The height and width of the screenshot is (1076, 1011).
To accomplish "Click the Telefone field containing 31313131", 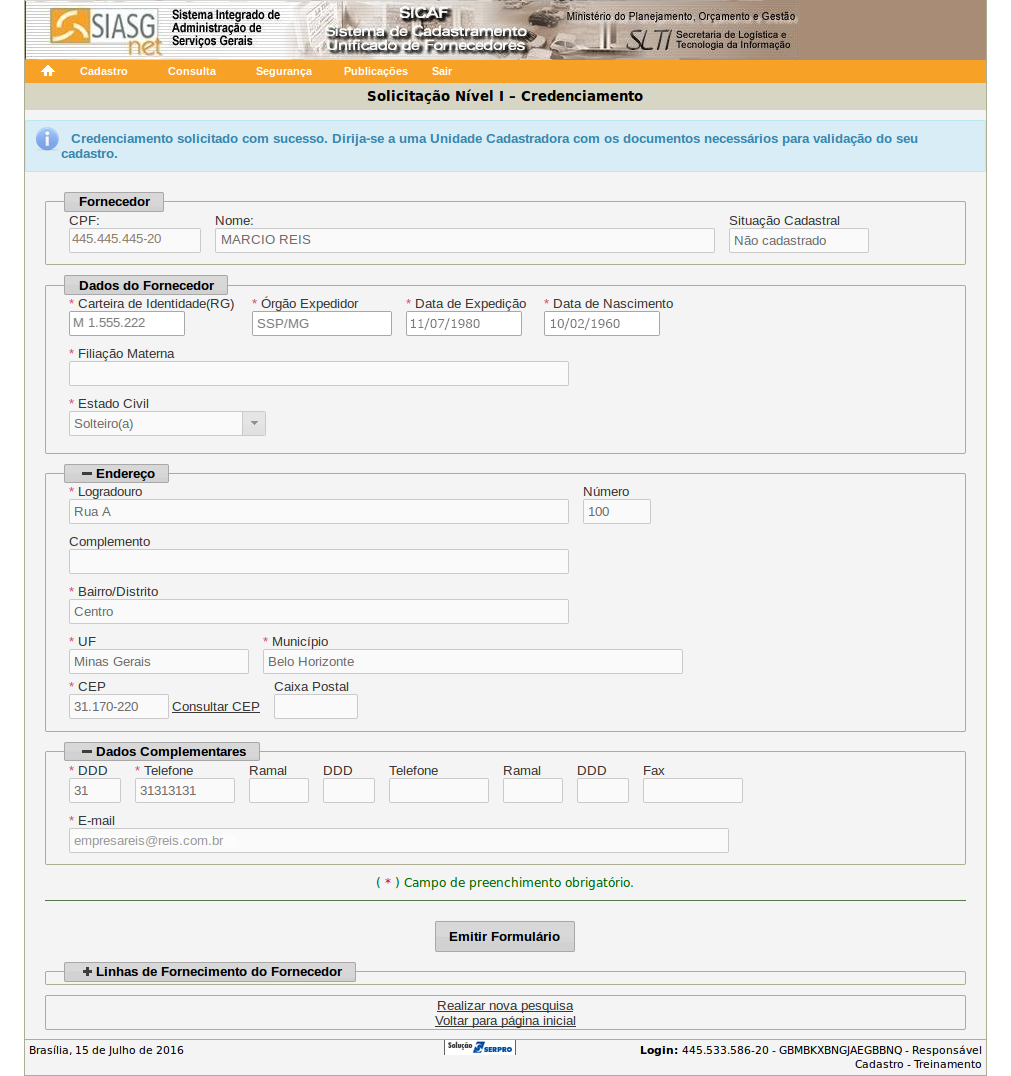I will tap(185, 791).
